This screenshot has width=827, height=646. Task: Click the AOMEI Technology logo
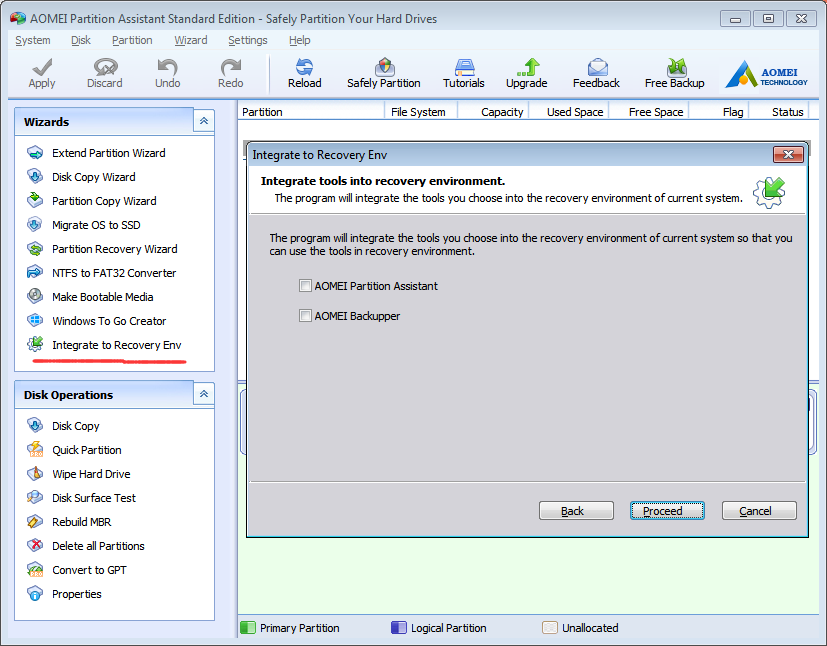(766, 74)
